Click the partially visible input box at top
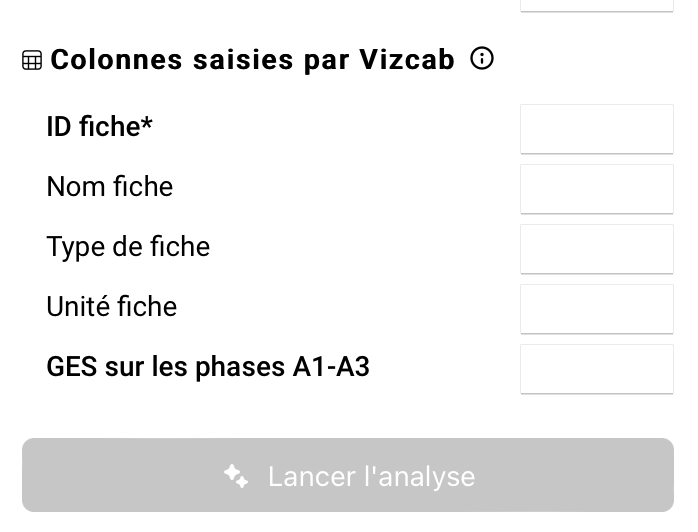The image size is (698, 532). pyautogui.click(x=596, y=5)
